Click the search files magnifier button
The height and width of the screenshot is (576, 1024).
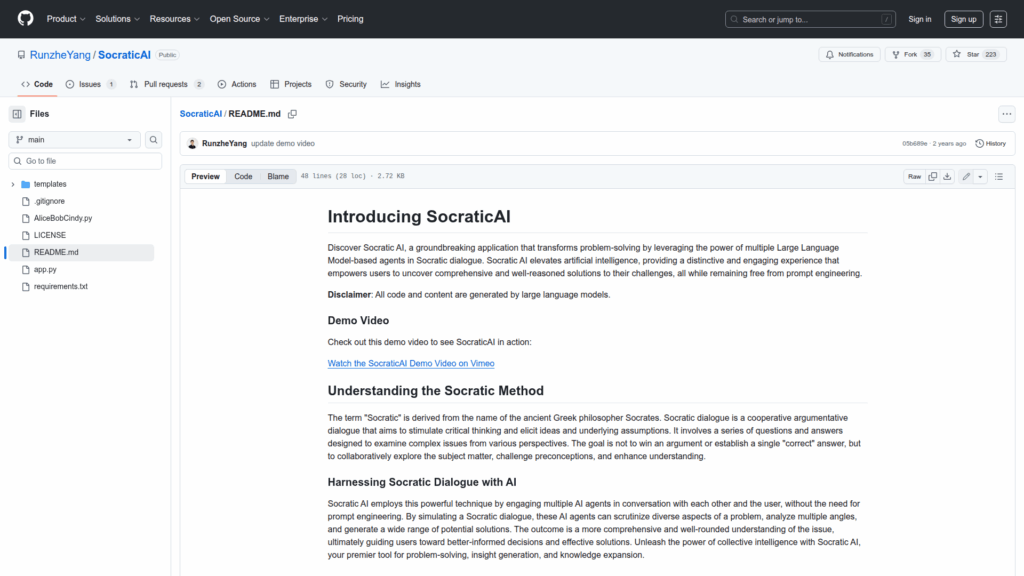click(153, 140)
